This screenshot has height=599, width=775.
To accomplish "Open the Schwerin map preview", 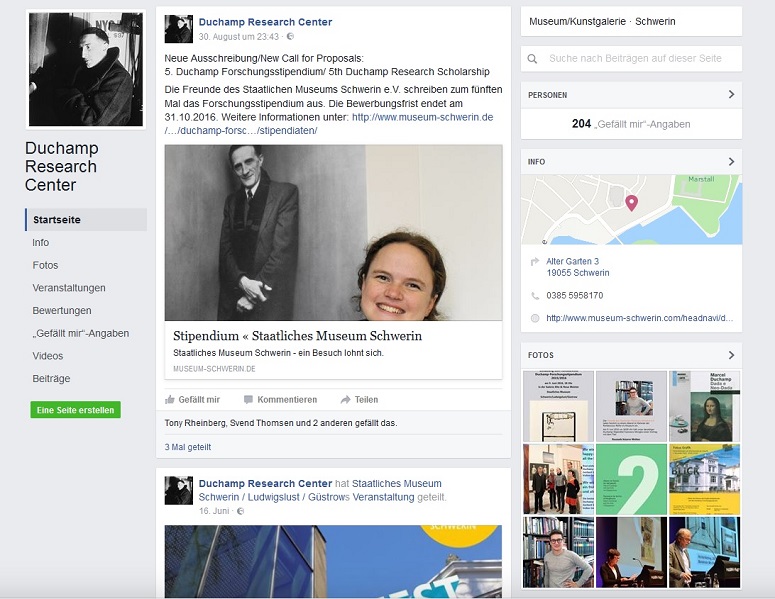I will (632, 210).
